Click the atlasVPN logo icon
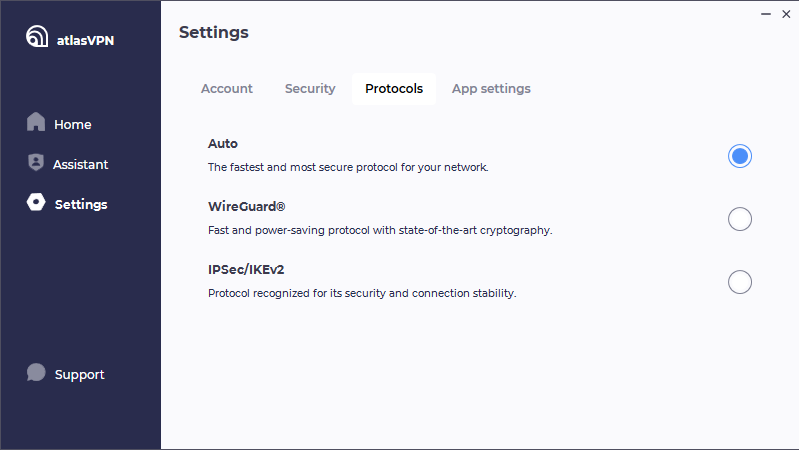Image resolution: width=799 pixels, height=450 pixels. coord(37,36)
